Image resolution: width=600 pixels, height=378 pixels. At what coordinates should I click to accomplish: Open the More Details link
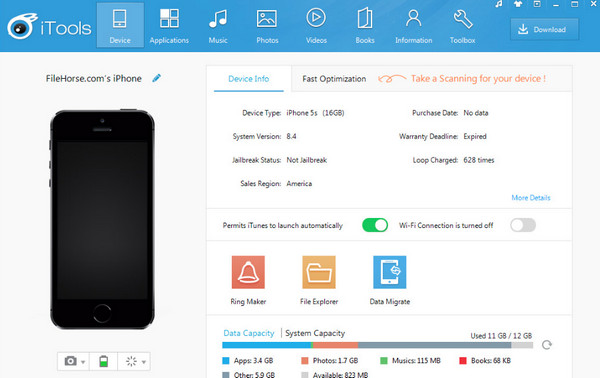pos(531,198)
